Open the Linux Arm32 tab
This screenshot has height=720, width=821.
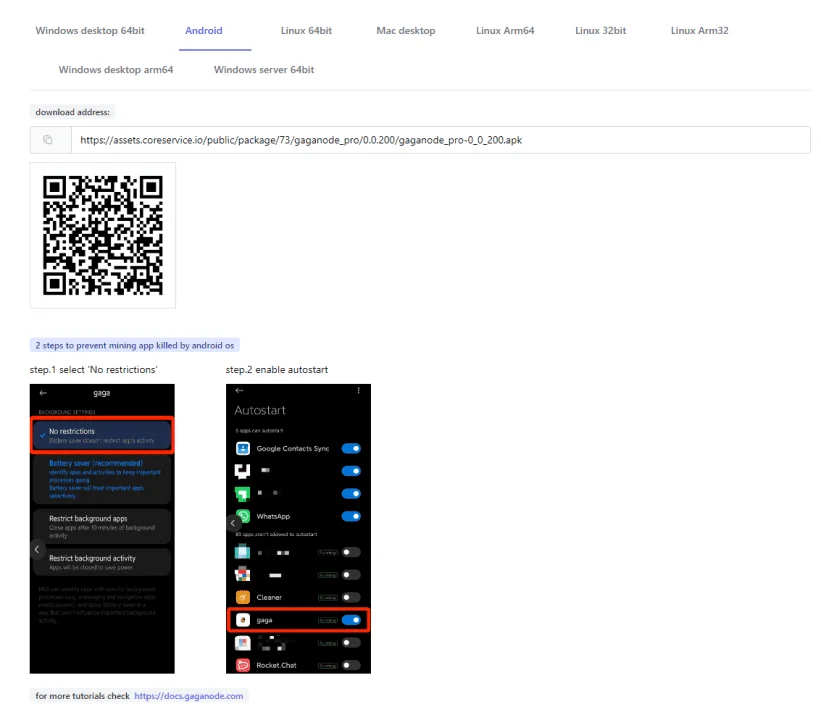(700, 30)
